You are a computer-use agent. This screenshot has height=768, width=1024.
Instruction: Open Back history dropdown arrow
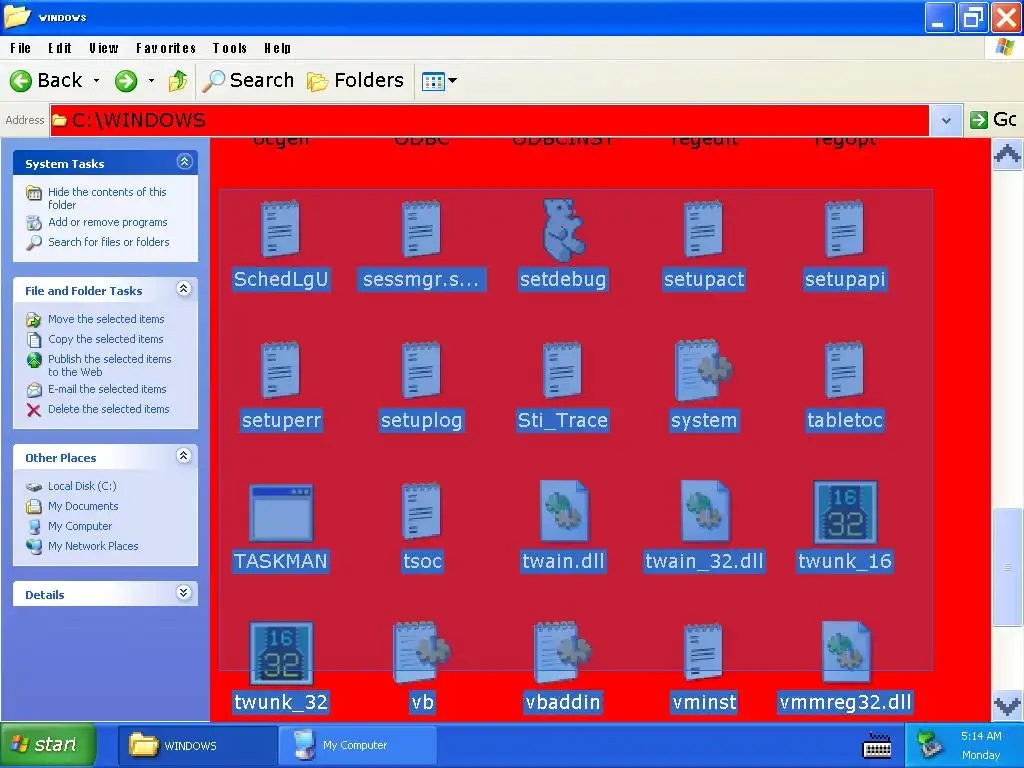[97, 80]
